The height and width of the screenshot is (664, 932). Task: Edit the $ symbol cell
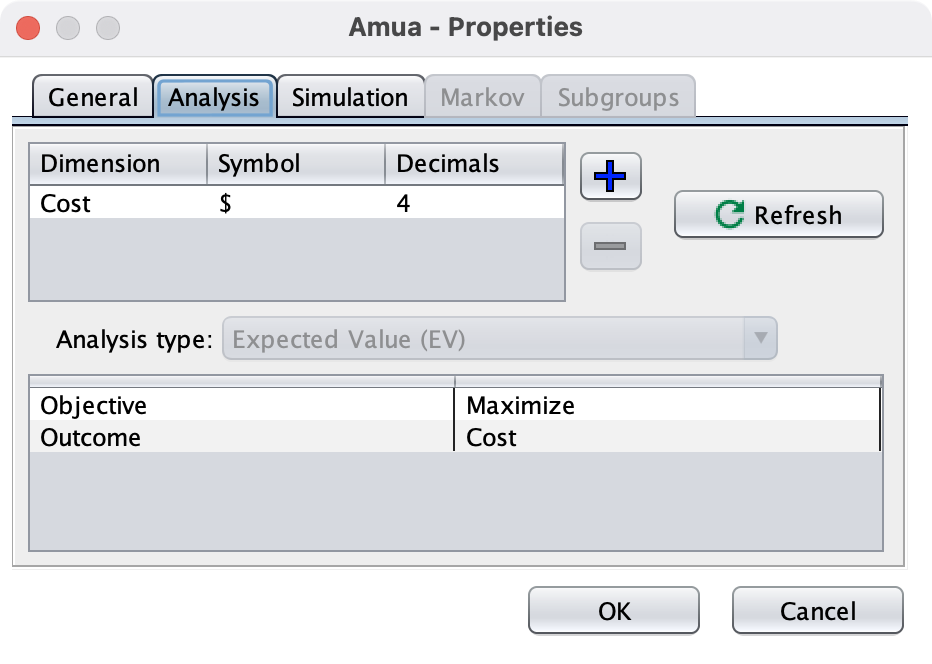click(295, 204)
